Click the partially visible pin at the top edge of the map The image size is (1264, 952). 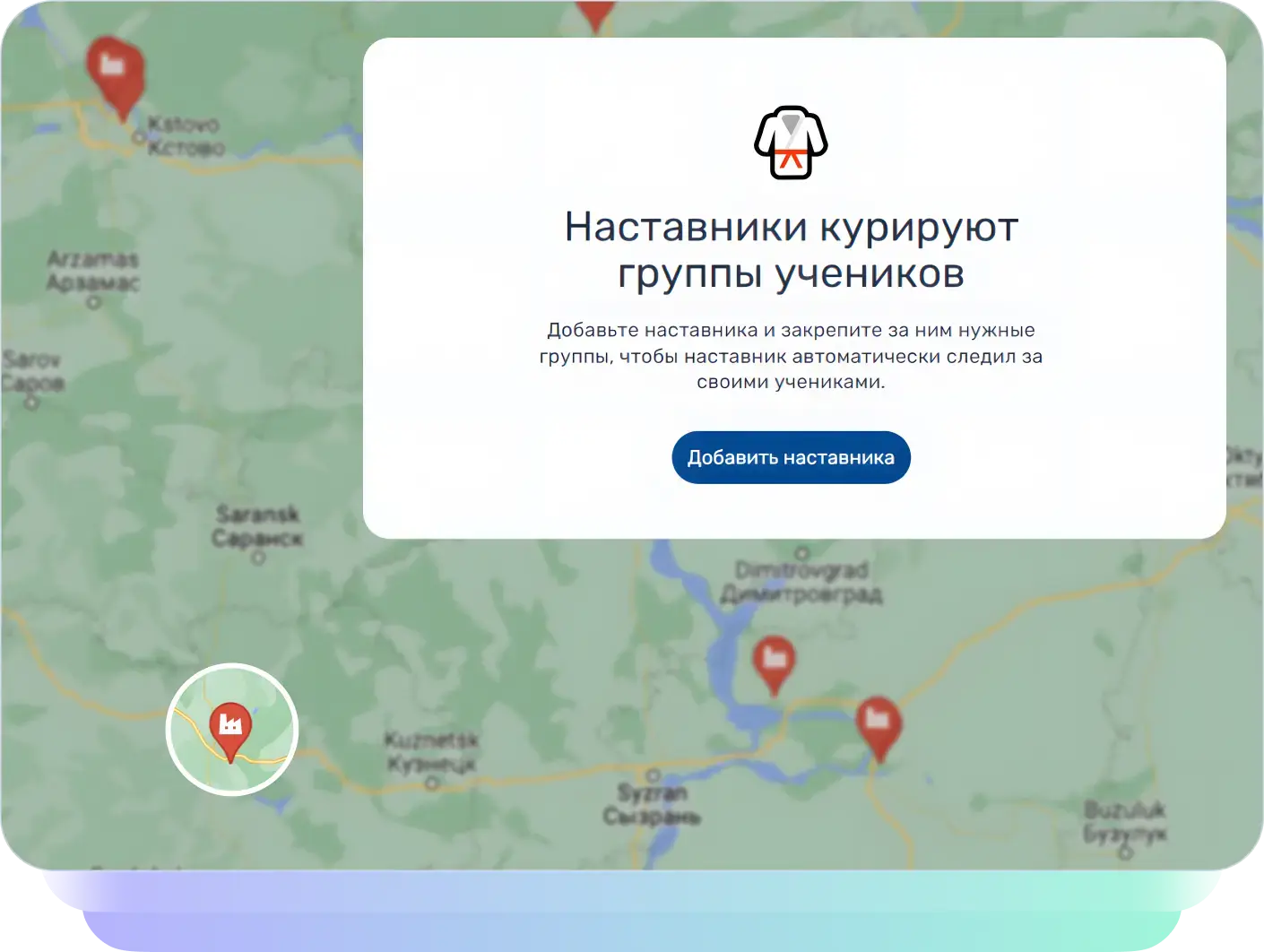(595, 16)
